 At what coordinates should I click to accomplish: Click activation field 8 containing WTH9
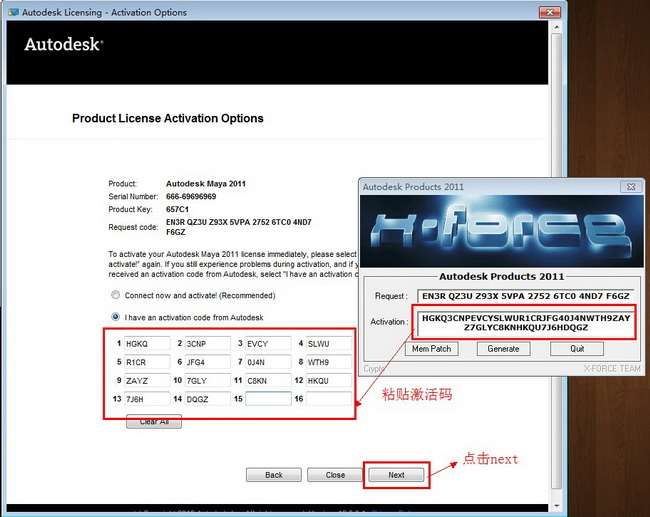point(329,362)
